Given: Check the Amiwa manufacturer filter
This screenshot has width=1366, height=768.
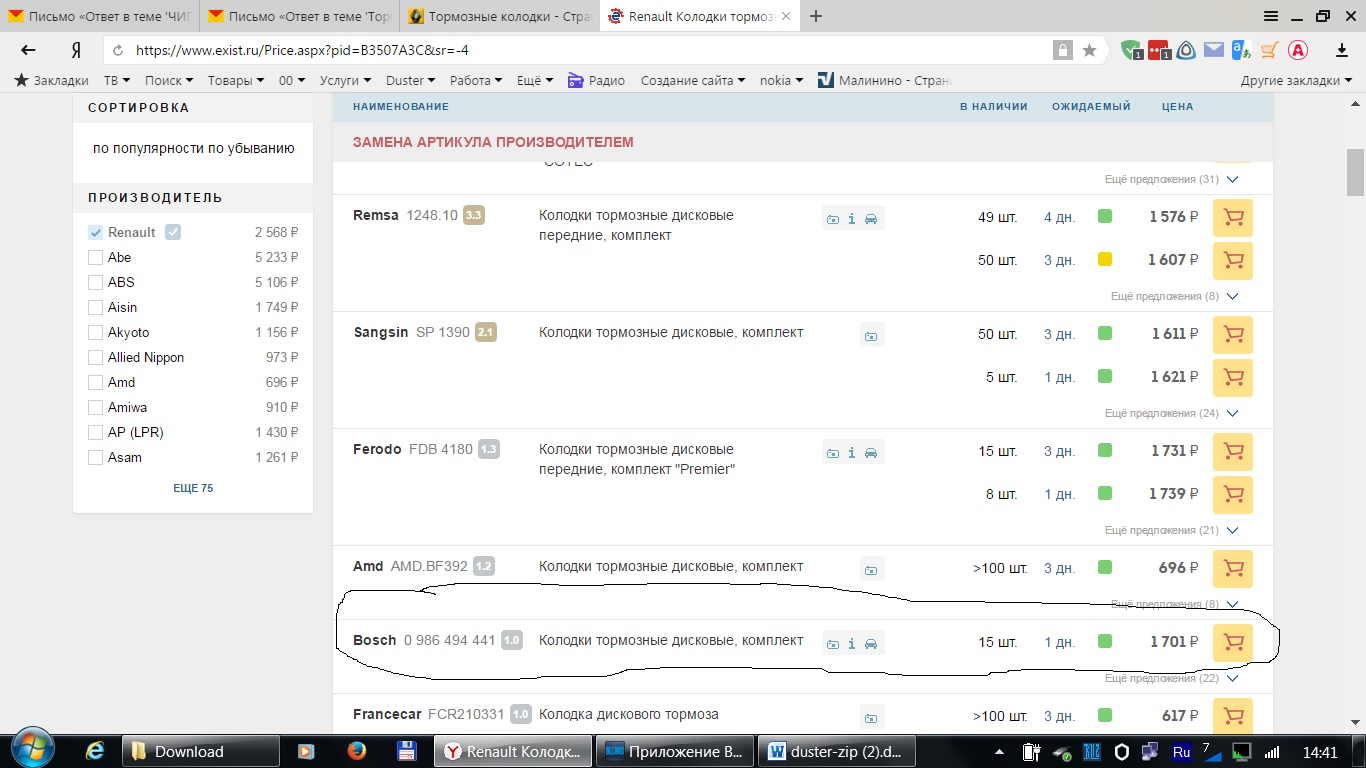Looking at the screenshot, I should (x=96, y=407).
